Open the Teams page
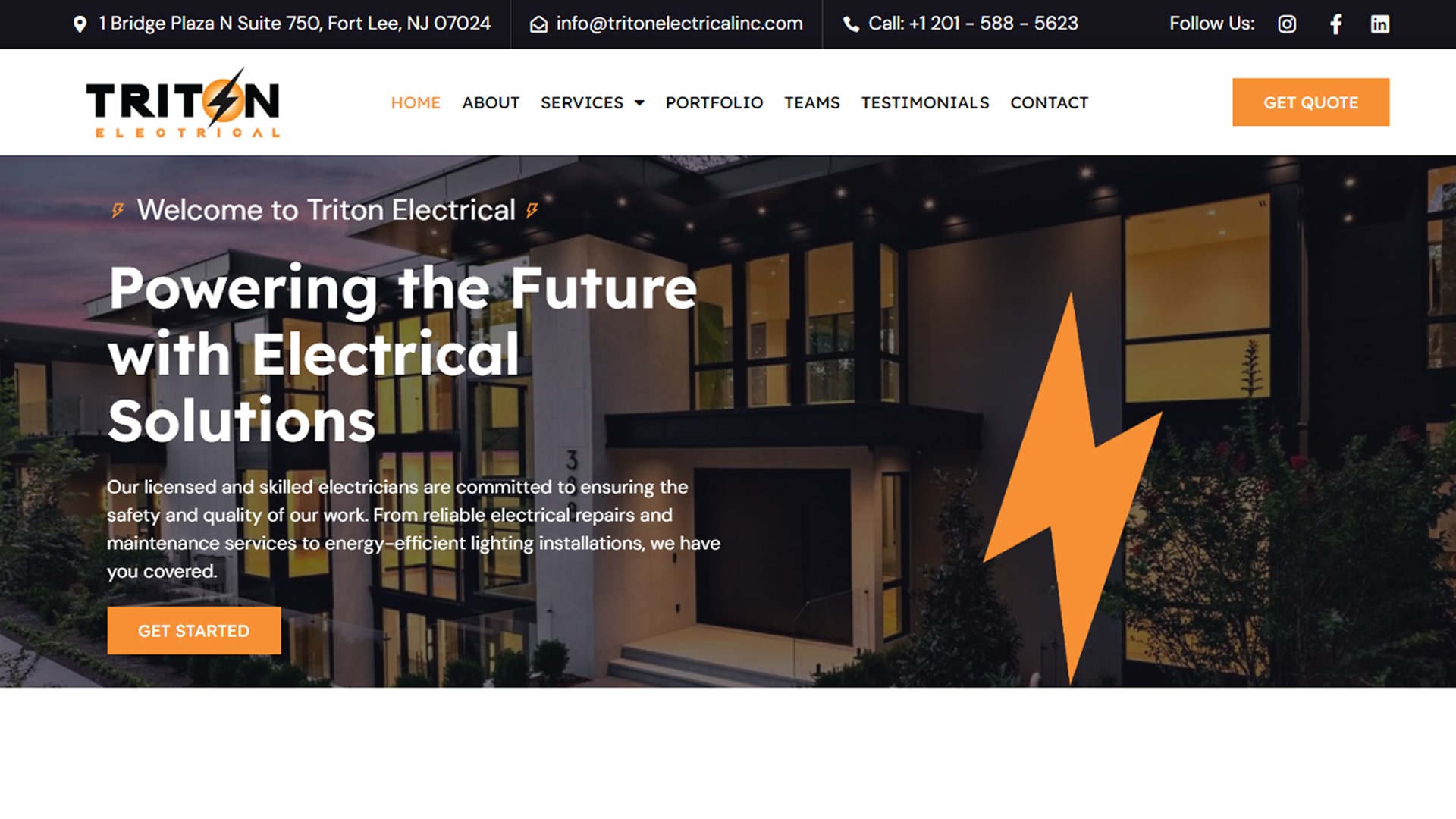Viewport: 1456px width, 819px height. coord(812,102)
